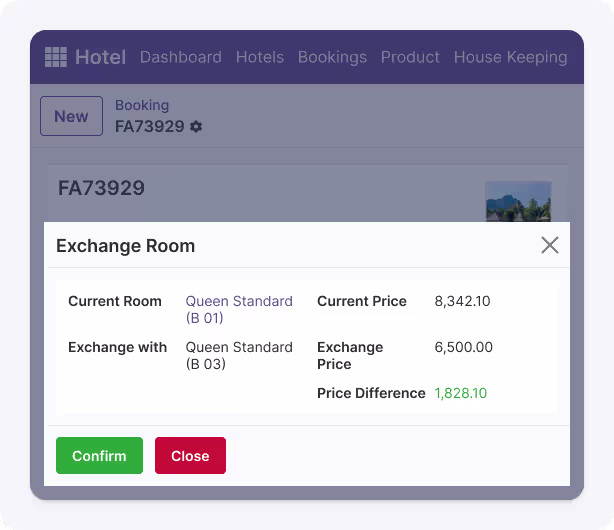Open the House Keeping menu

click(510, 57)
